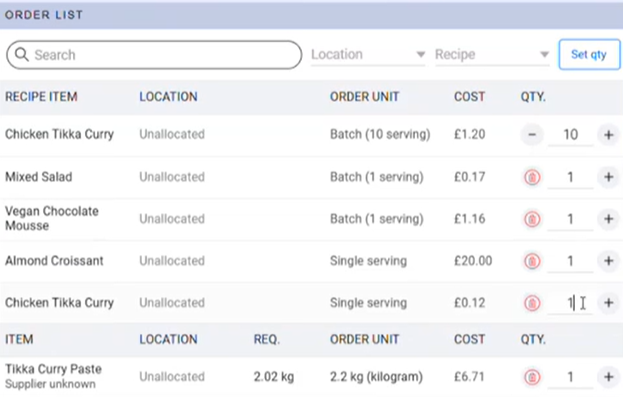Click QTY. header in ingredients table

(533, 339)
